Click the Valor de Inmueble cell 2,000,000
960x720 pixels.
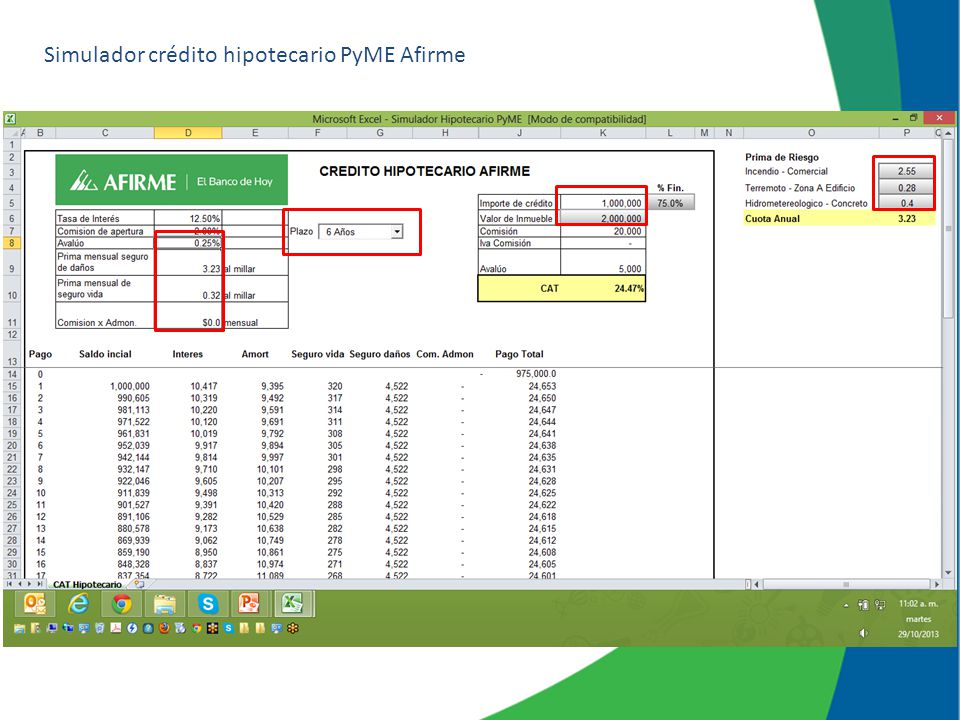tap(603, 219)
